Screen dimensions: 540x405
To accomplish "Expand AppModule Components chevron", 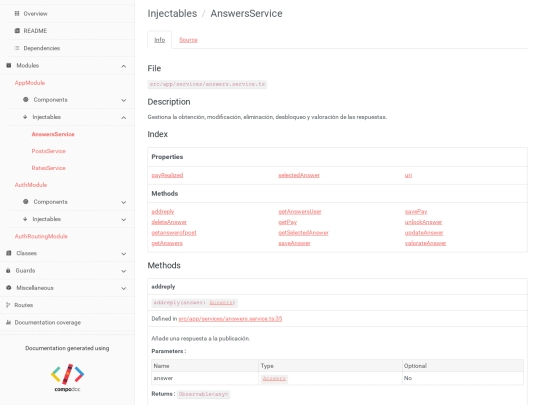I will click(x=124, y=100).
